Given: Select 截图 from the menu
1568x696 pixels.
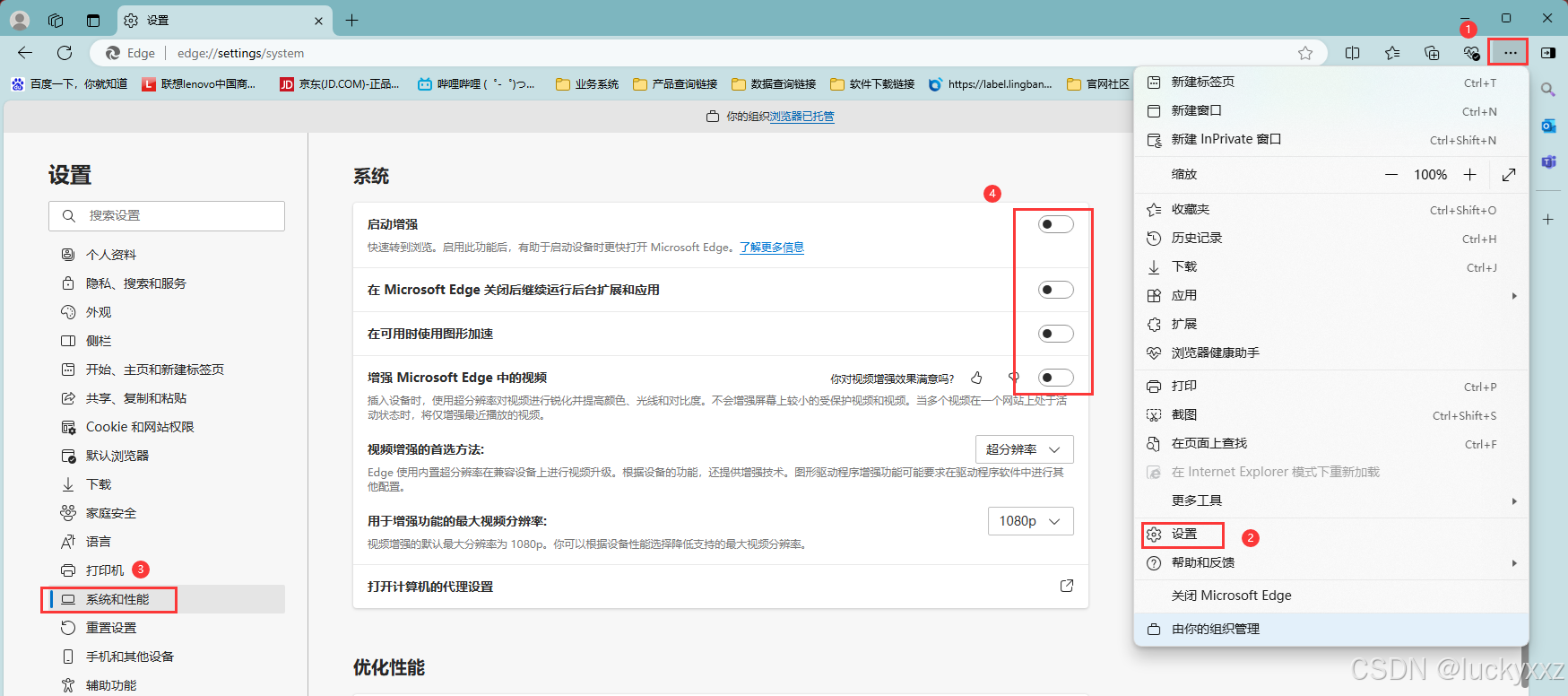Looking at the screenshot, I should coord(1331,415).
